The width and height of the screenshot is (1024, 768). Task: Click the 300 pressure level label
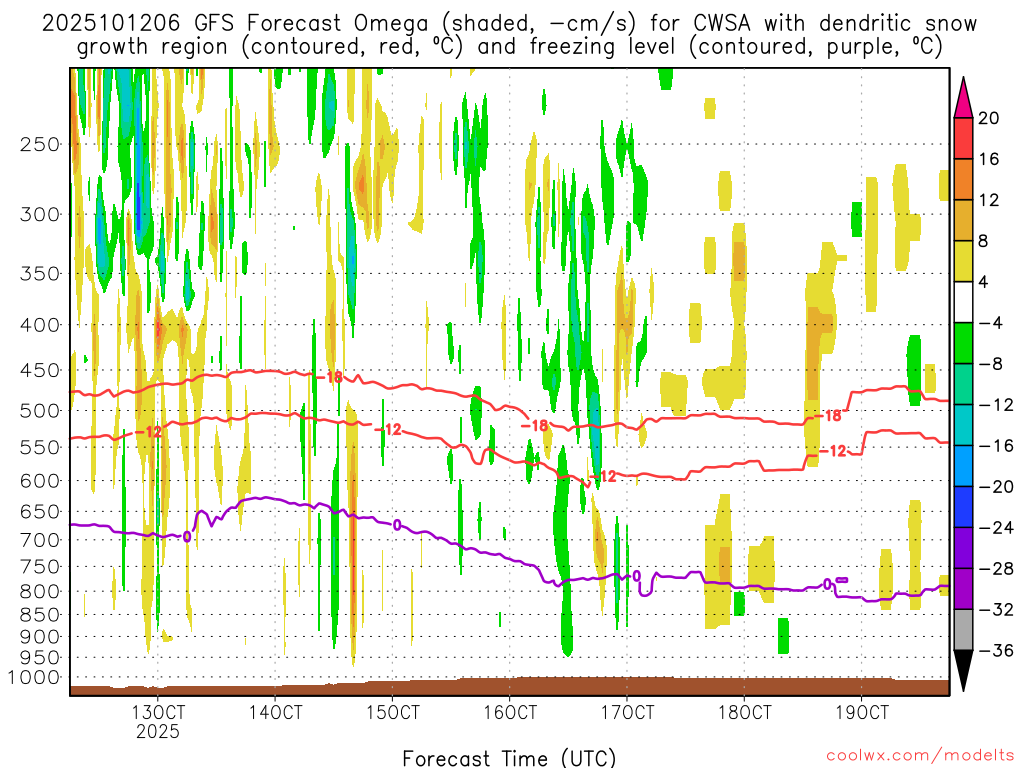40,214
